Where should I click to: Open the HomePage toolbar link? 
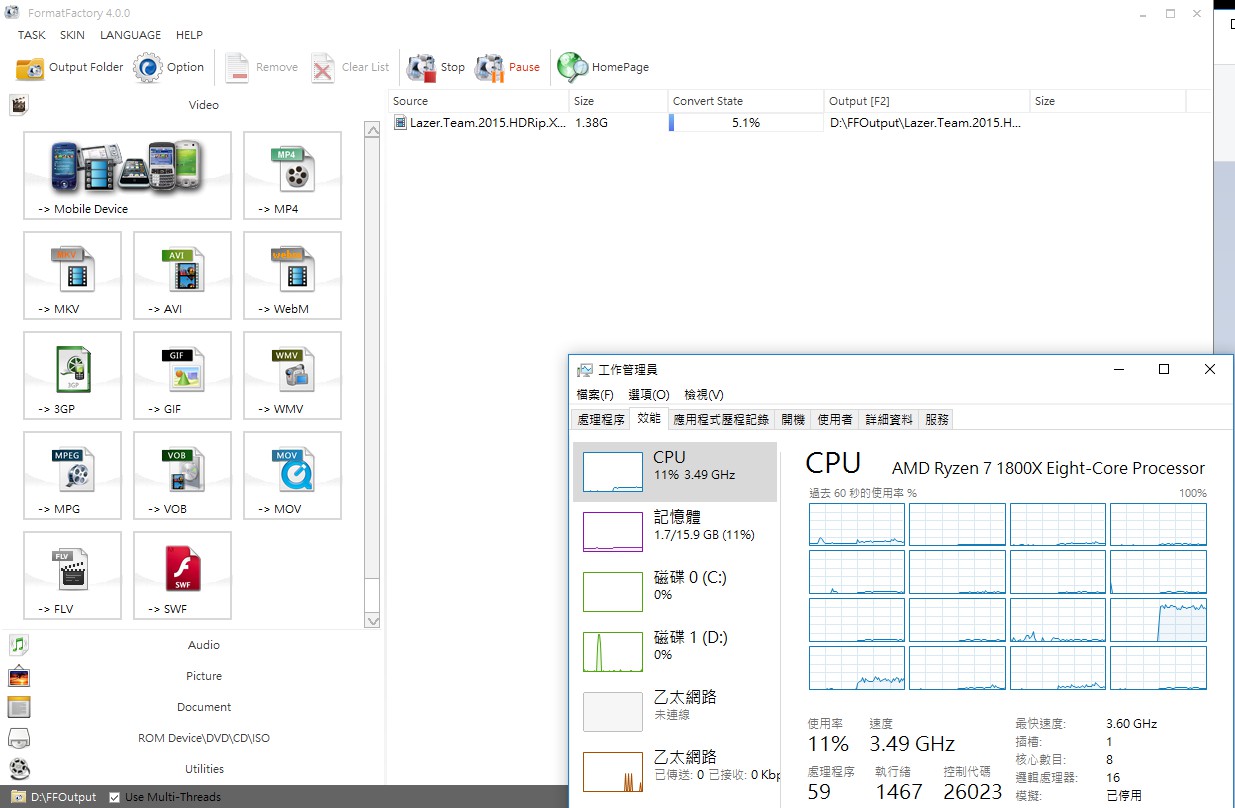tap(603, 68)
